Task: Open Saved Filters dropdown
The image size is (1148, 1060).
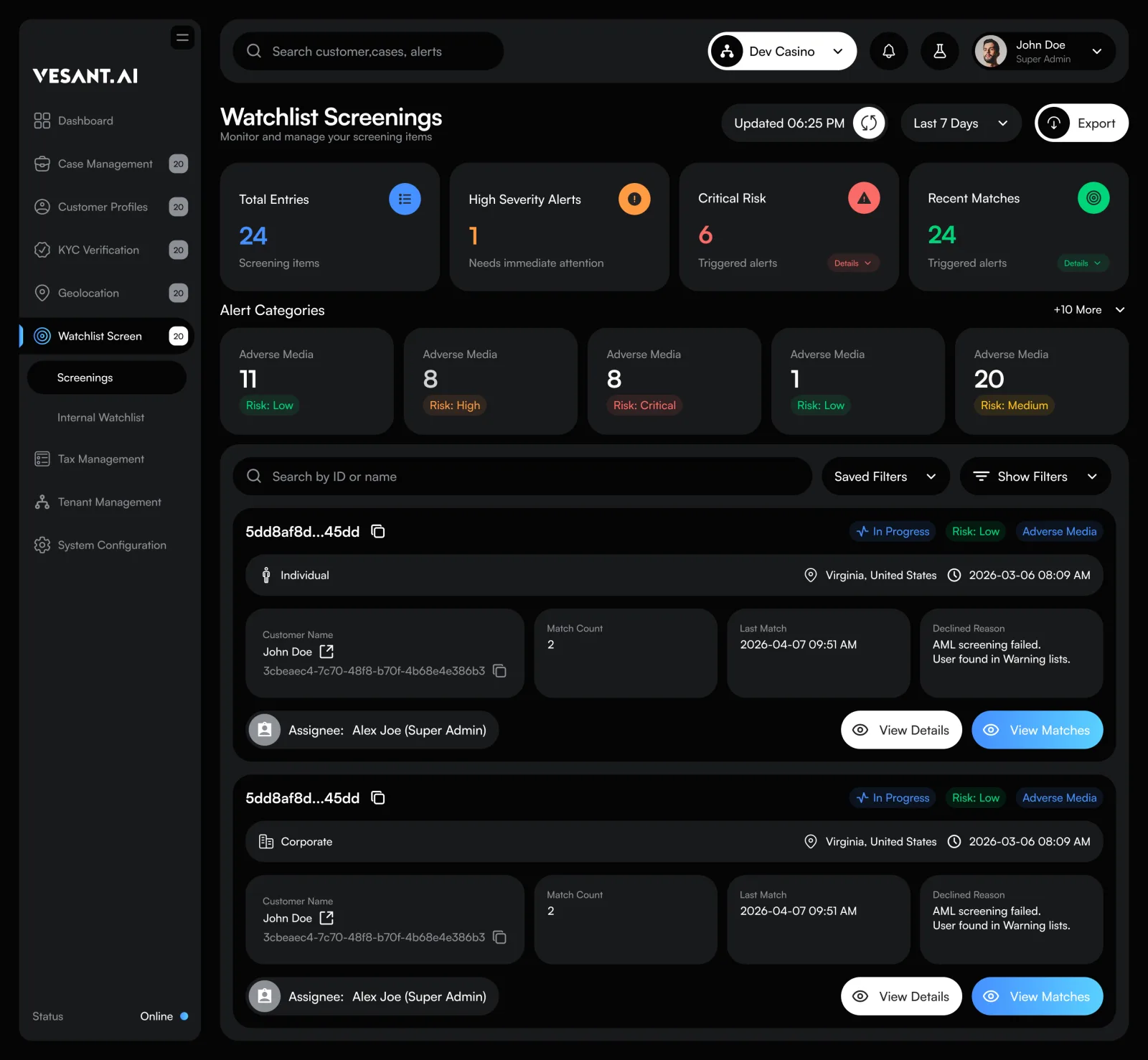Action: [x=886, y=476]
